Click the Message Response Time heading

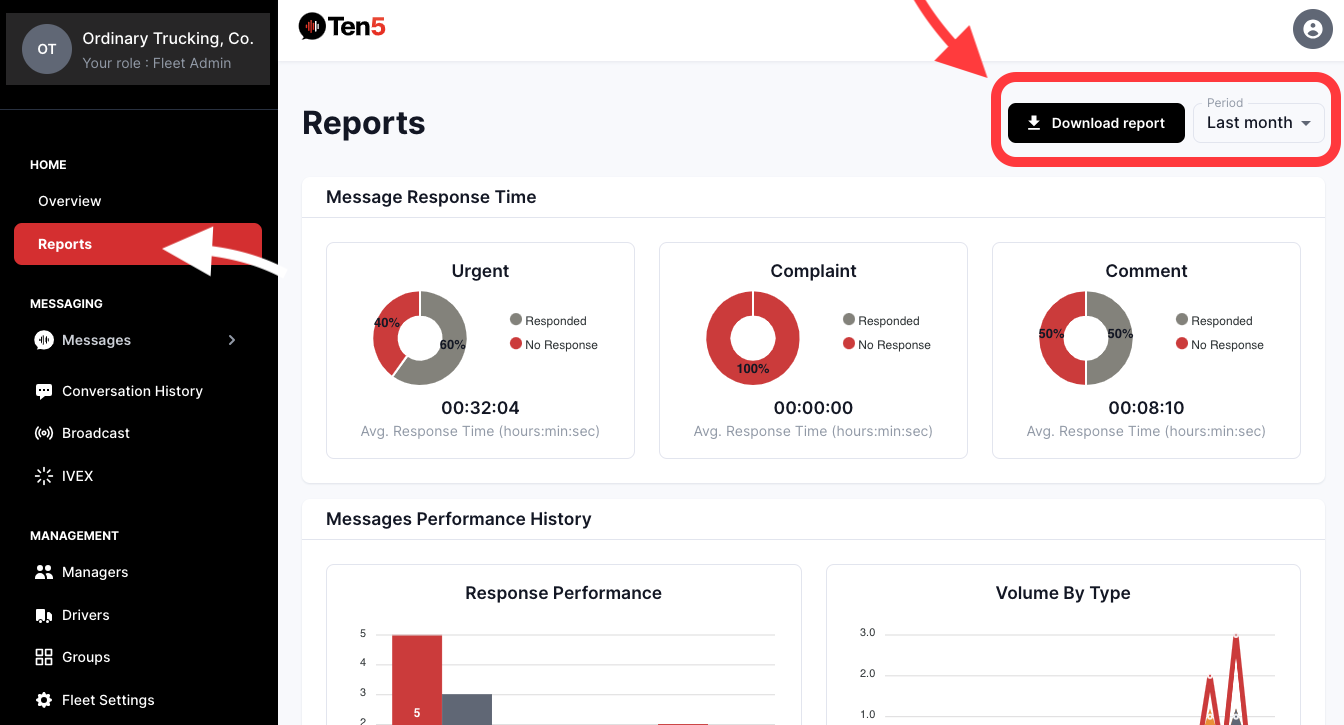[x=431, y=197]
